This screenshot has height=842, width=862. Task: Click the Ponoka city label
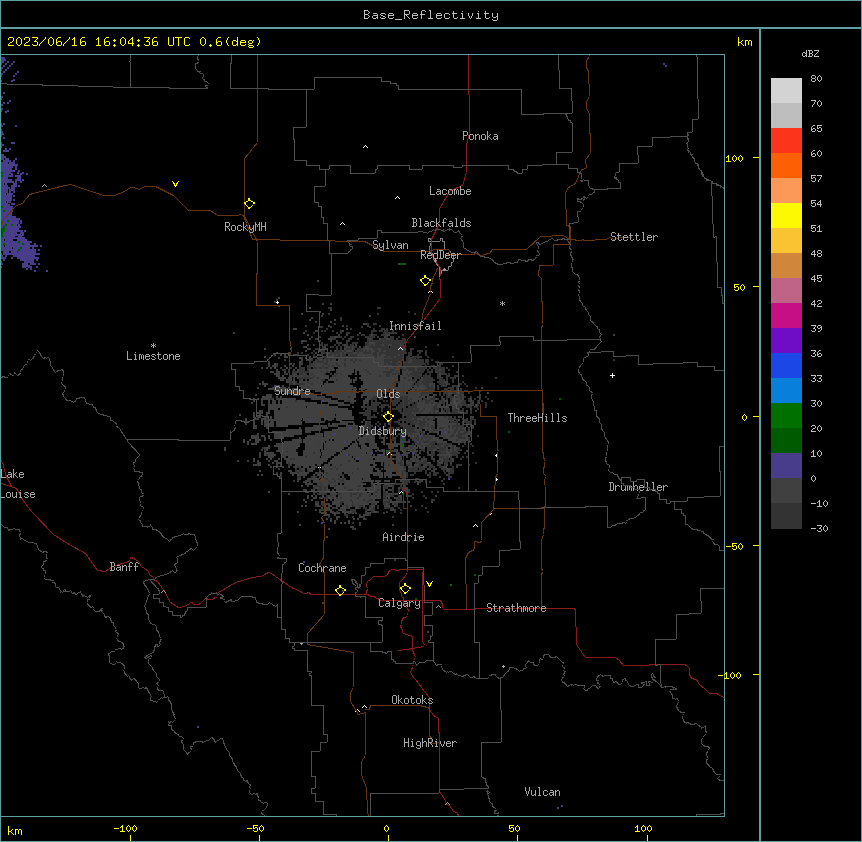(x=480, y=136)
